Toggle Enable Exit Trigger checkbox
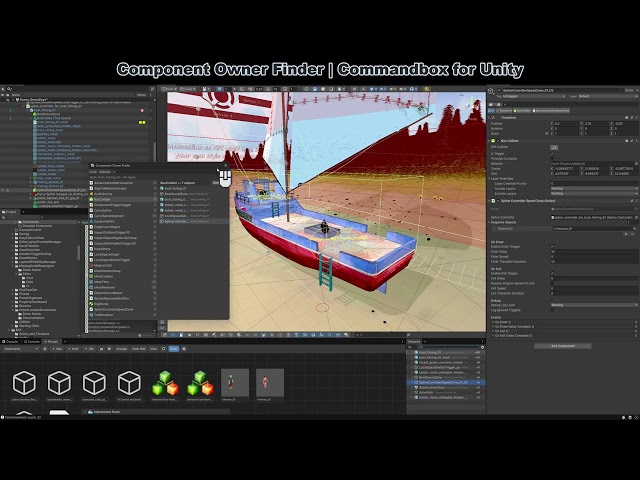Viewport: 640px width, 480px height. (x=553, y=273)
